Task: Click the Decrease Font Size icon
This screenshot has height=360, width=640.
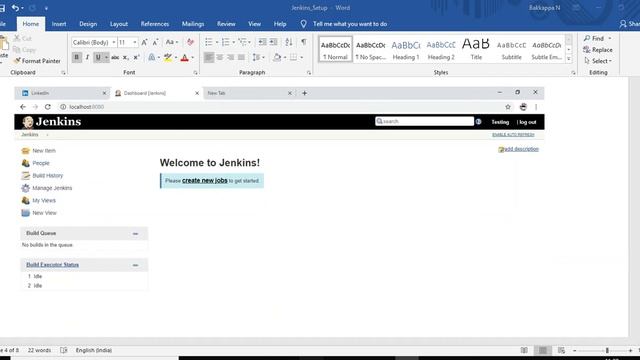Action: coord(155,42)
